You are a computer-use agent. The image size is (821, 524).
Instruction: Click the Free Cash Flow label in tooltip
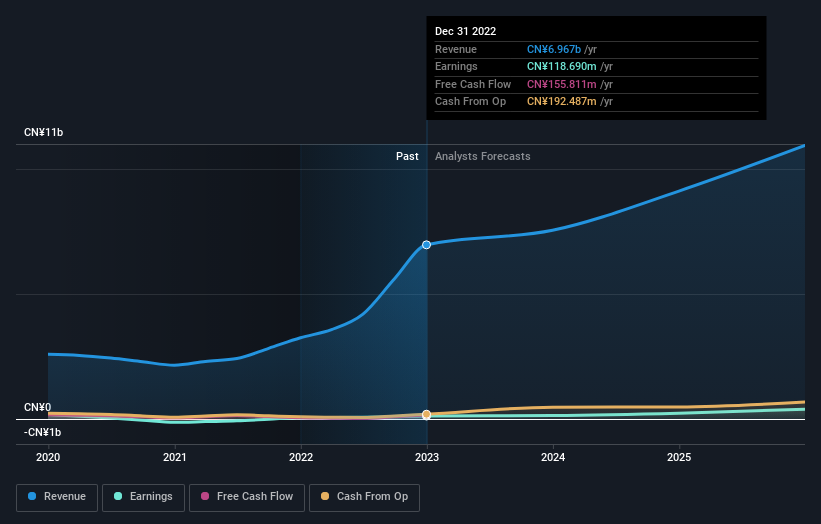(473, 84)
